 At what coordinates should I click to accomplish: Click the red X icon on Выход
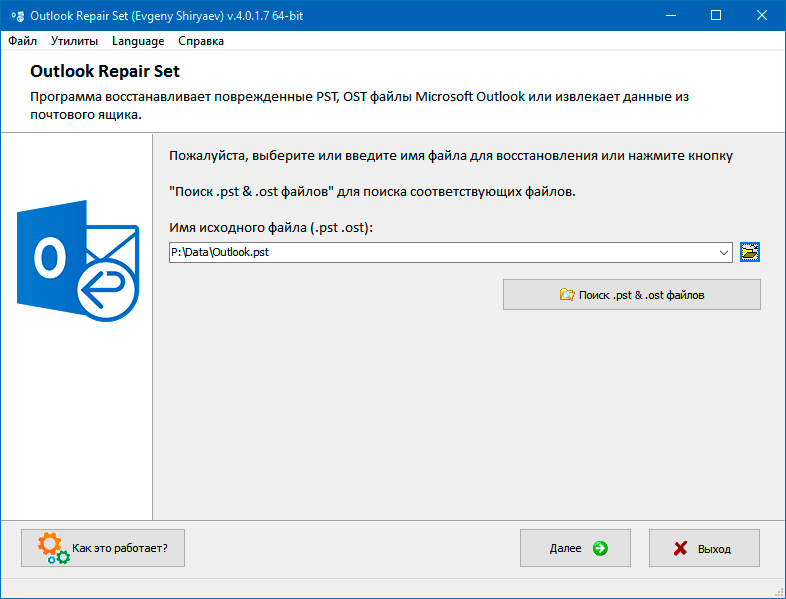[x=680, y=548]
